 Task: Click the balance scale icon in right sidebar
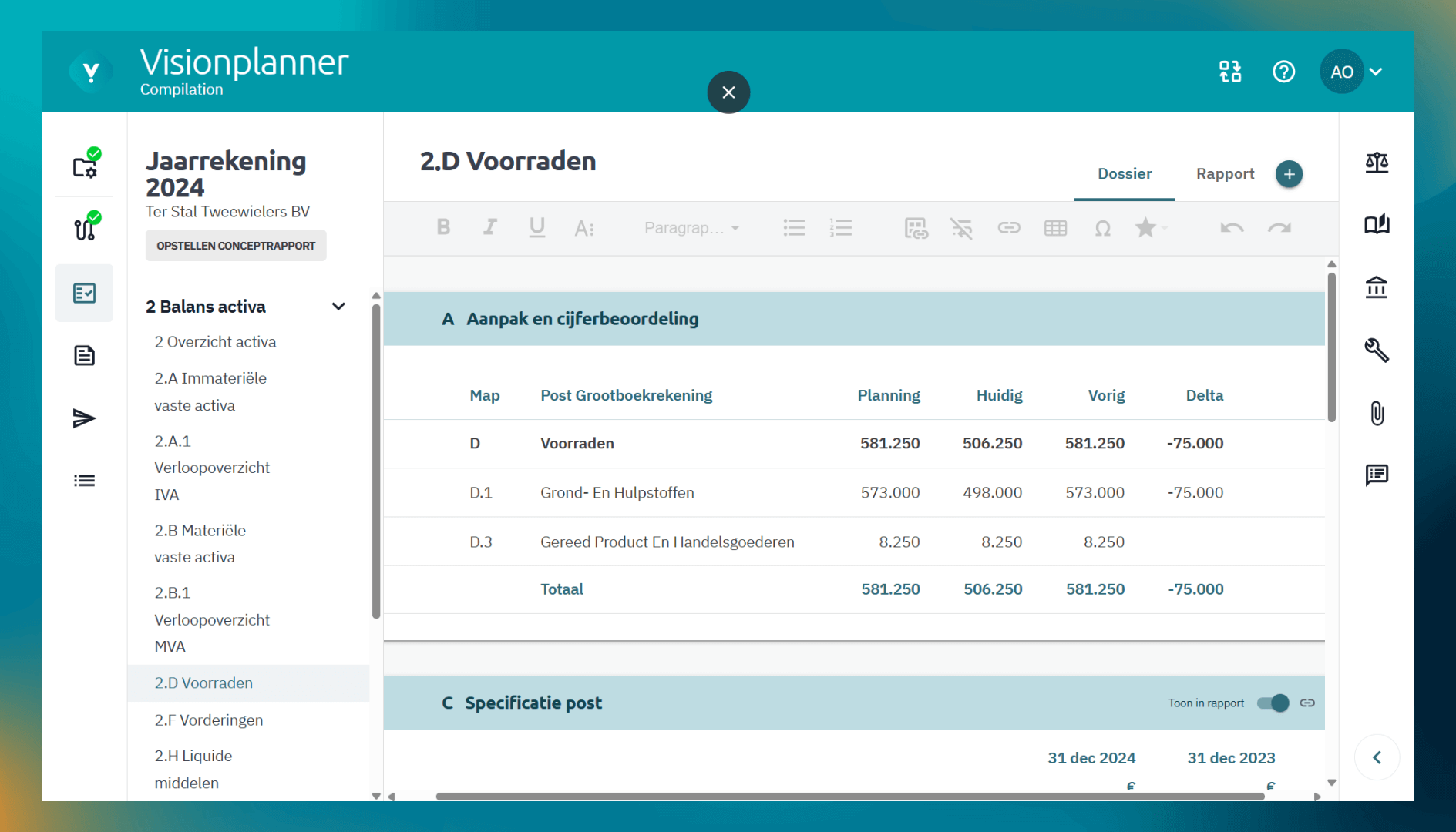point(1377,163)
